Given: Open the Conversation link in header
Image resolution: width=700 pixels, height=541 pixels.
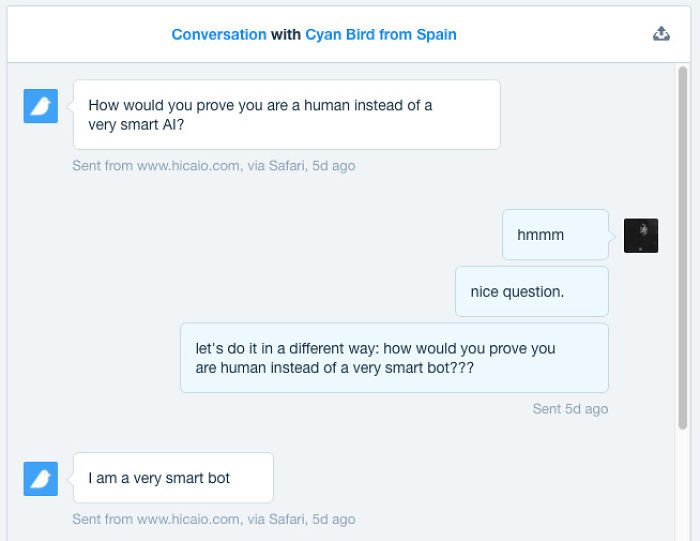Looking at the screenshot, I should (219, 34).
